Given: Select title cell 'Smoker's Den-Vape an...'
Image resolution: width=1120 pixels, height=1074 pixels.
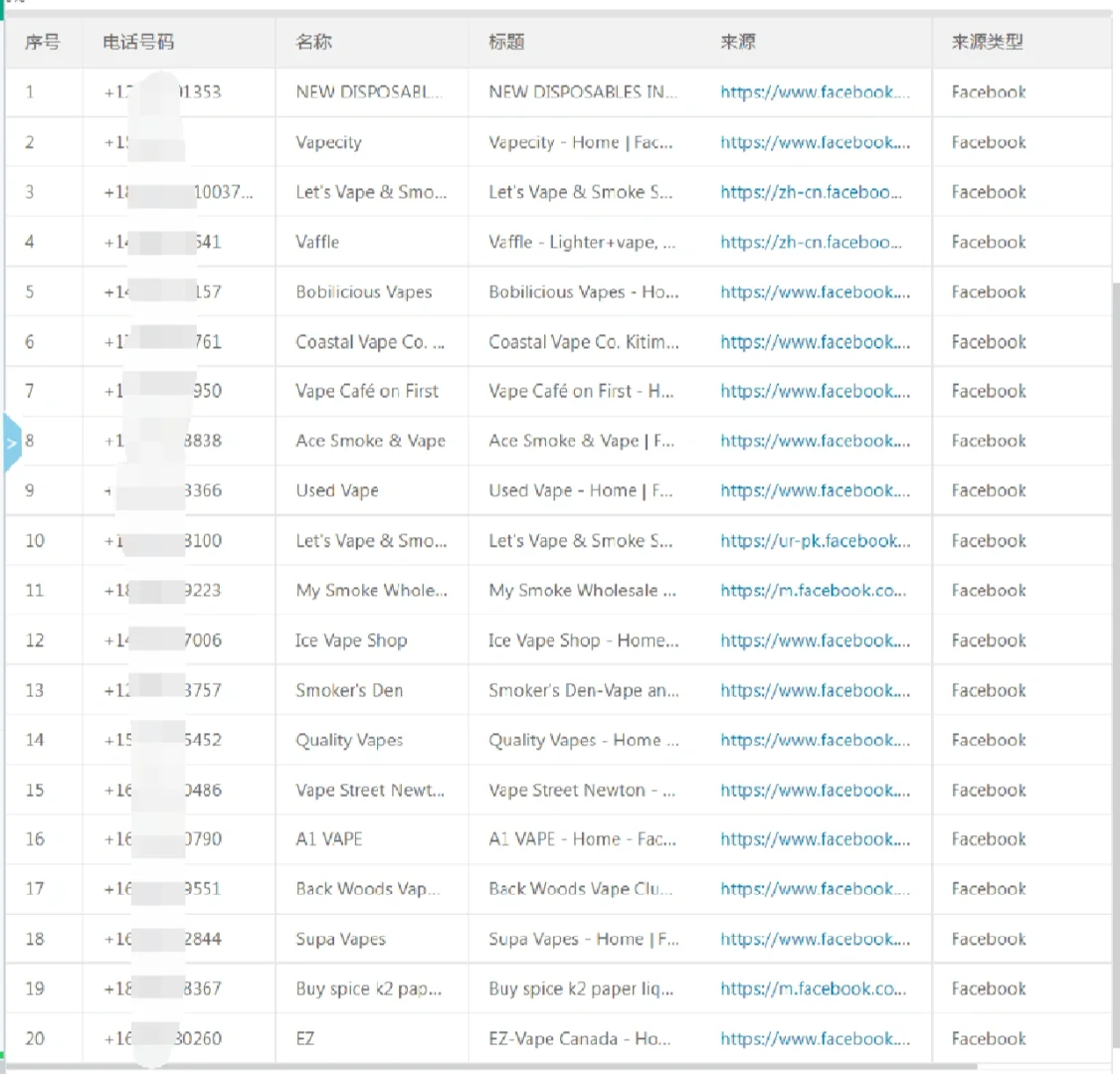Looking at the screenshot, I should (584, 690).
